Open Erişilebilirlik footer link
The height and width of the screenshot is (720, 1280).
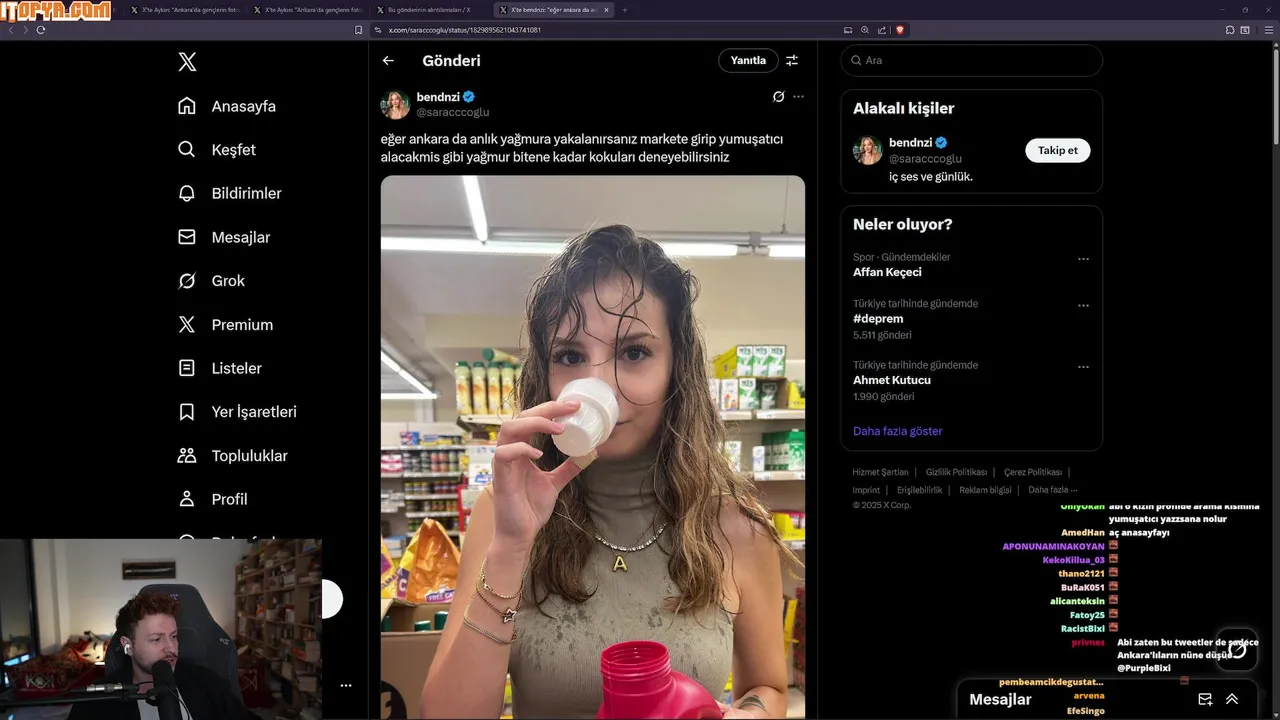point(919,490)
